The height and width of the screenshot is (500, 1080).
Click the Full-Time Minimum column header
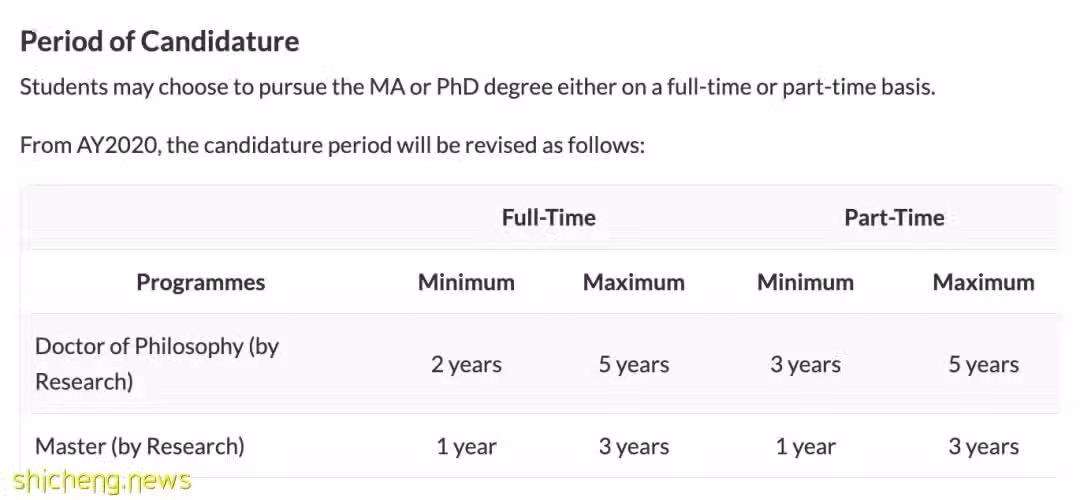[x=466, y=282]
